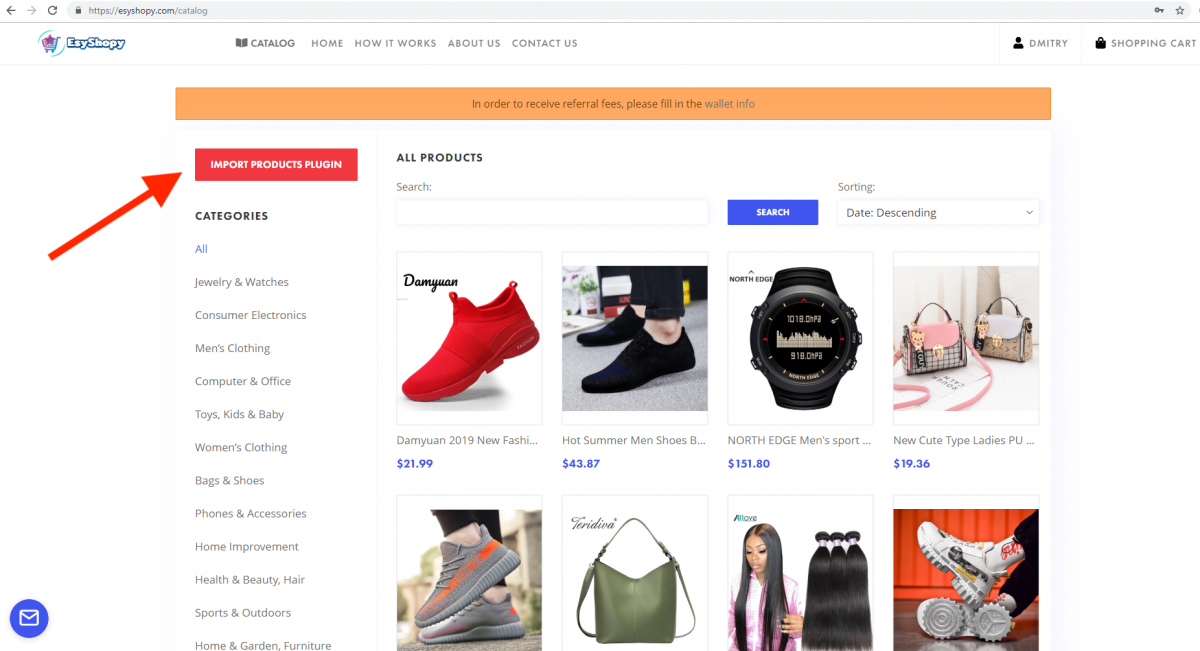Open the Contact Us page

point(545,43)
